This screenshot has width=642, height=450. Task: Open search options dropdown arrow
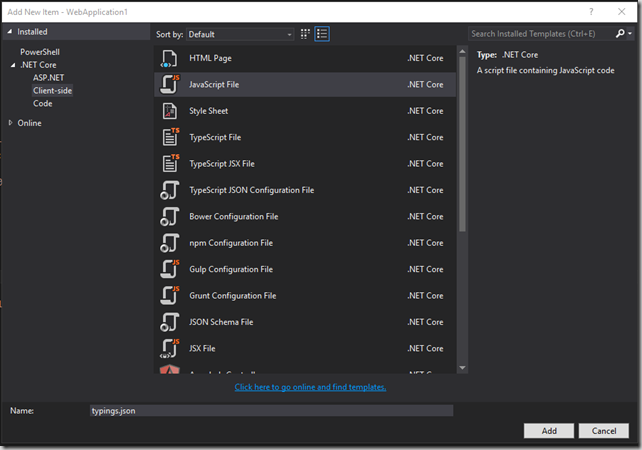630,34
